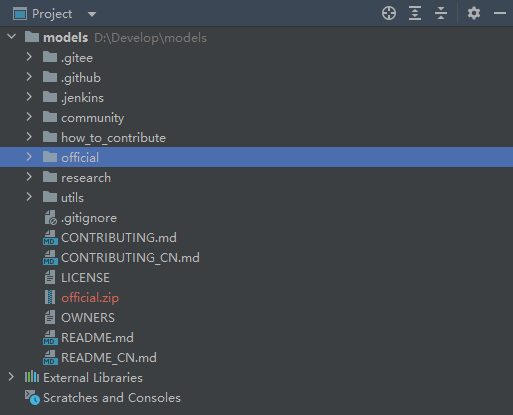Expand the .gitee folder
Image resolution: width=513 pixels, height=415 pixels.
pos(29,57)
